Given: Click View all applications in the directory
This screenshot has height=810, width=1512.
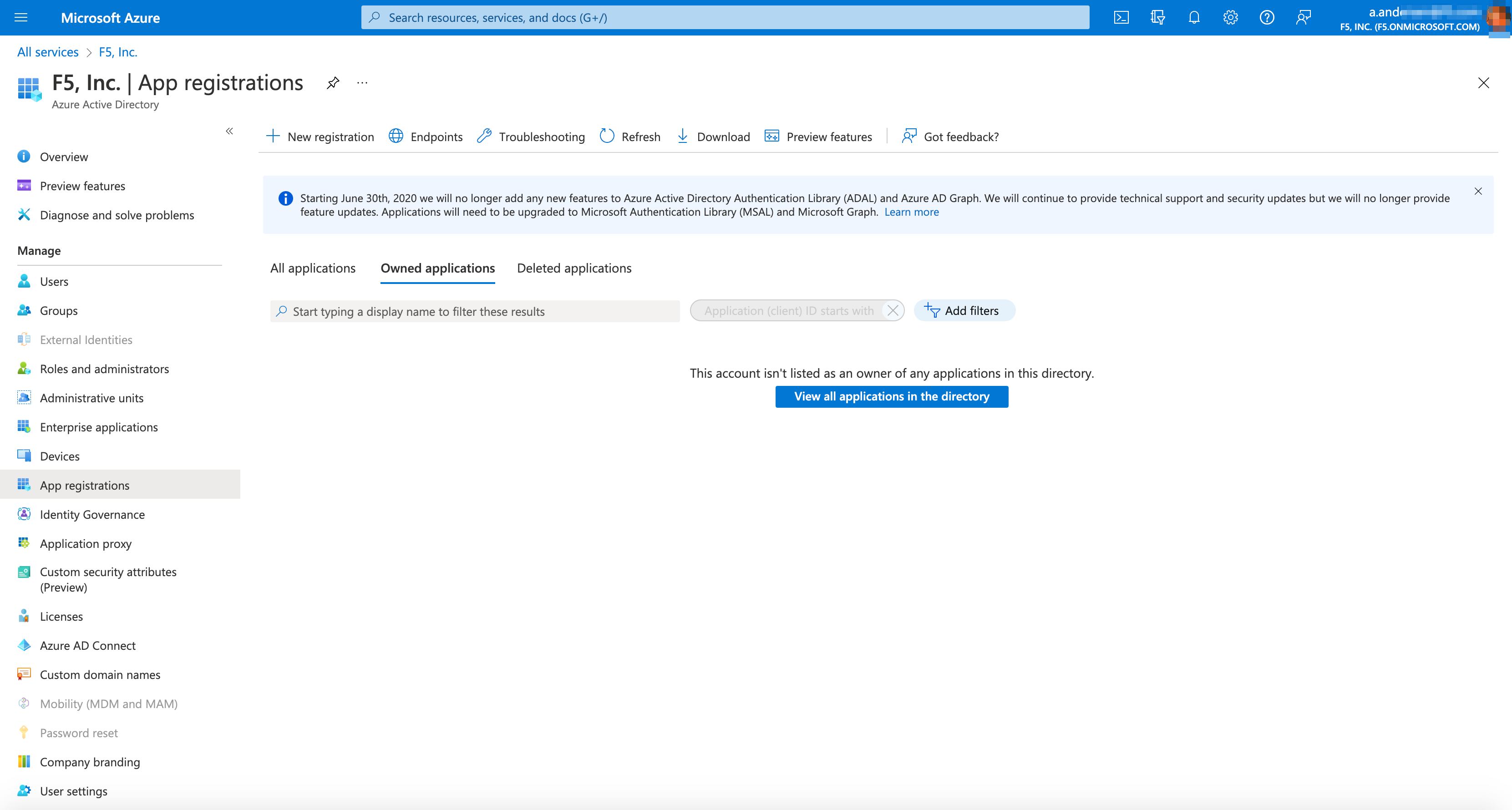Looking at the screenshot, I should pos(892,396).
